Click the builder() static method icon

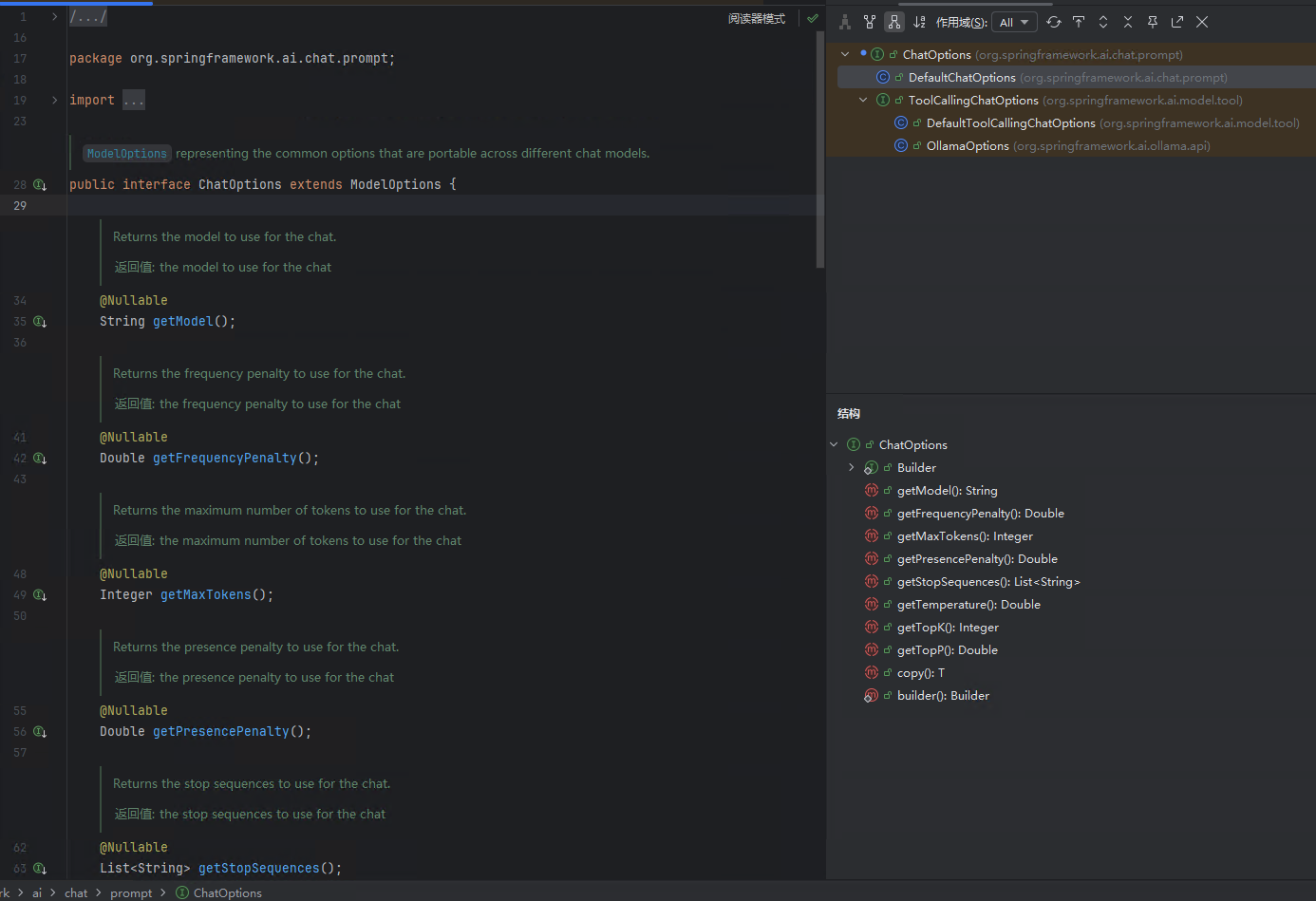coord(872,695)
